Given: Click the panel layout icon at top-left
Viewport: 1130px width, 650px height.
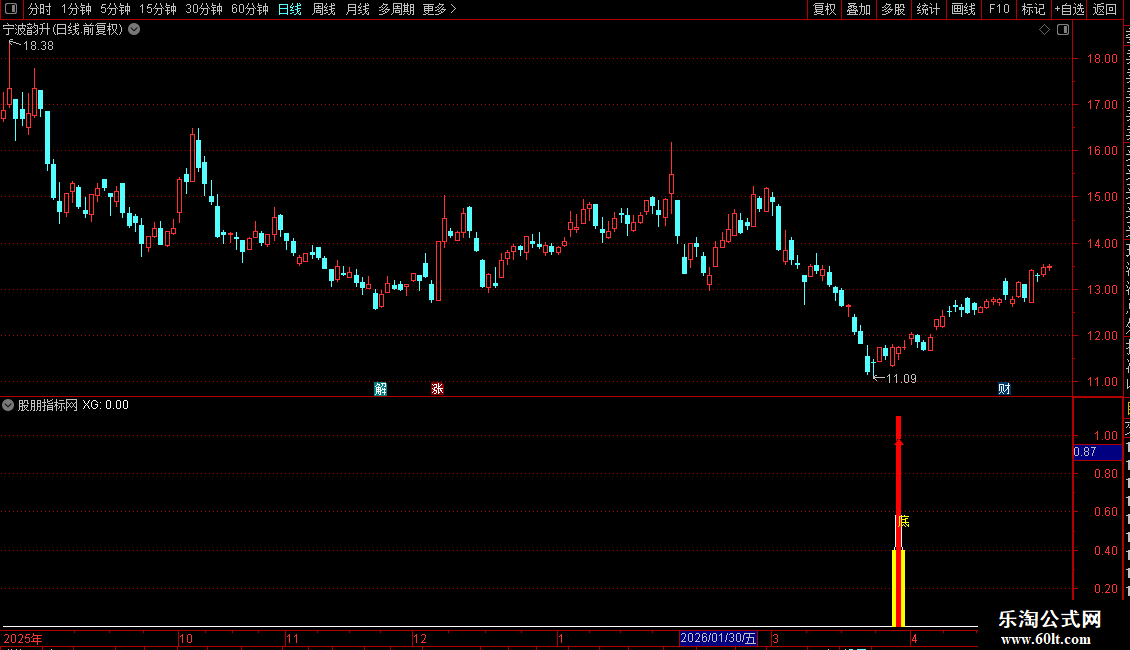Looking at the screenshot, I should pos(11,9).
